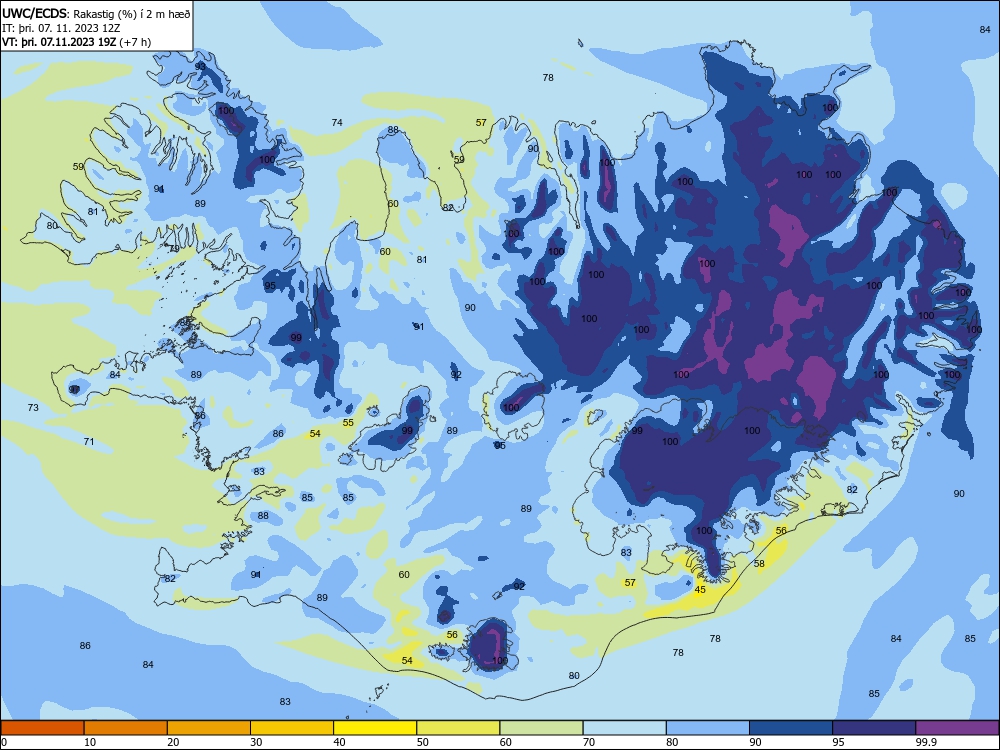Click the pale blue 70–80 legend swatch

(x=625, y=728)
